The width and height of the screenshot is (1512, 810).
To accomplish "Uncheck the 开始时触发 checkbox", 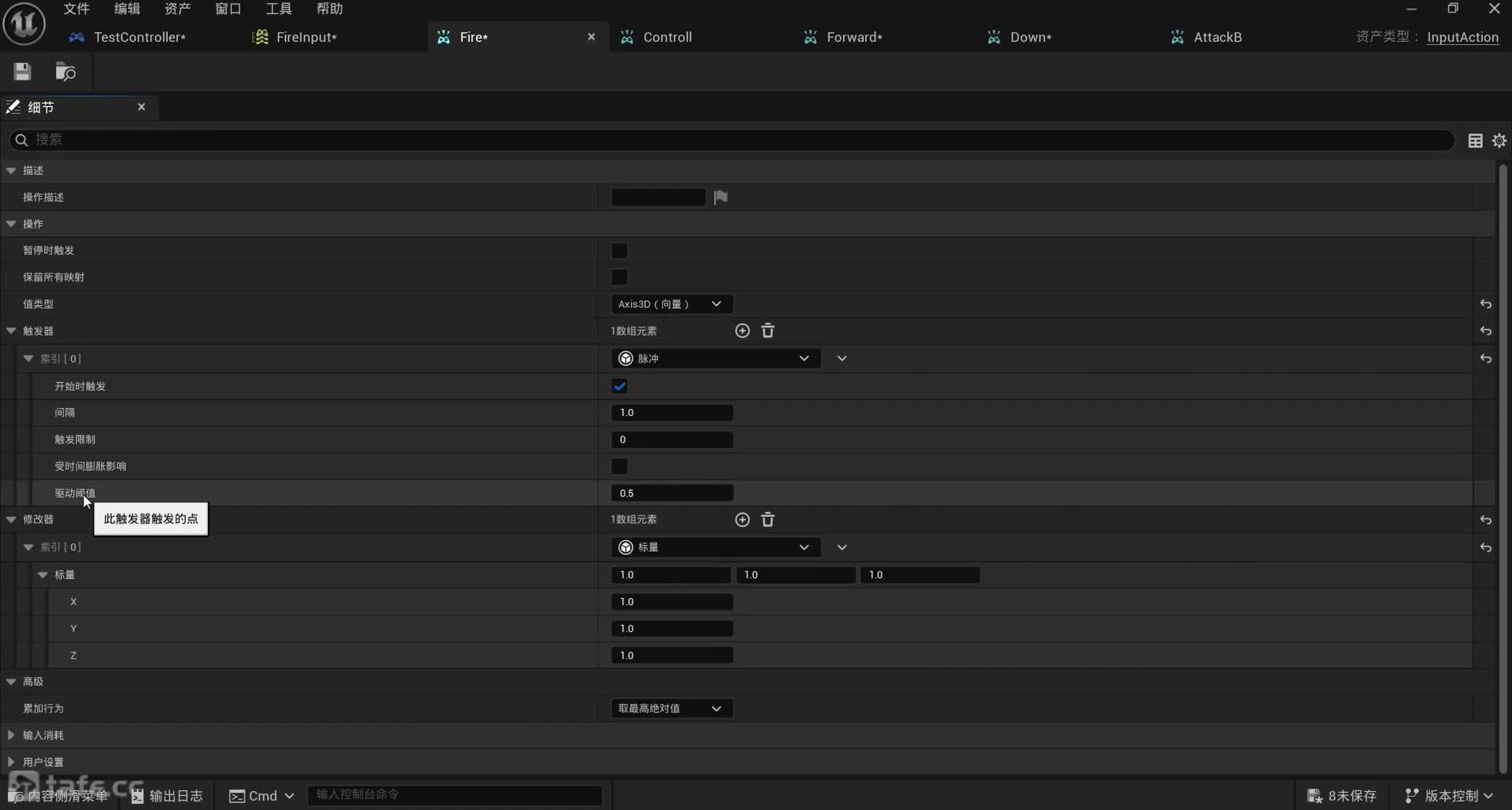I will coord(620,386).
